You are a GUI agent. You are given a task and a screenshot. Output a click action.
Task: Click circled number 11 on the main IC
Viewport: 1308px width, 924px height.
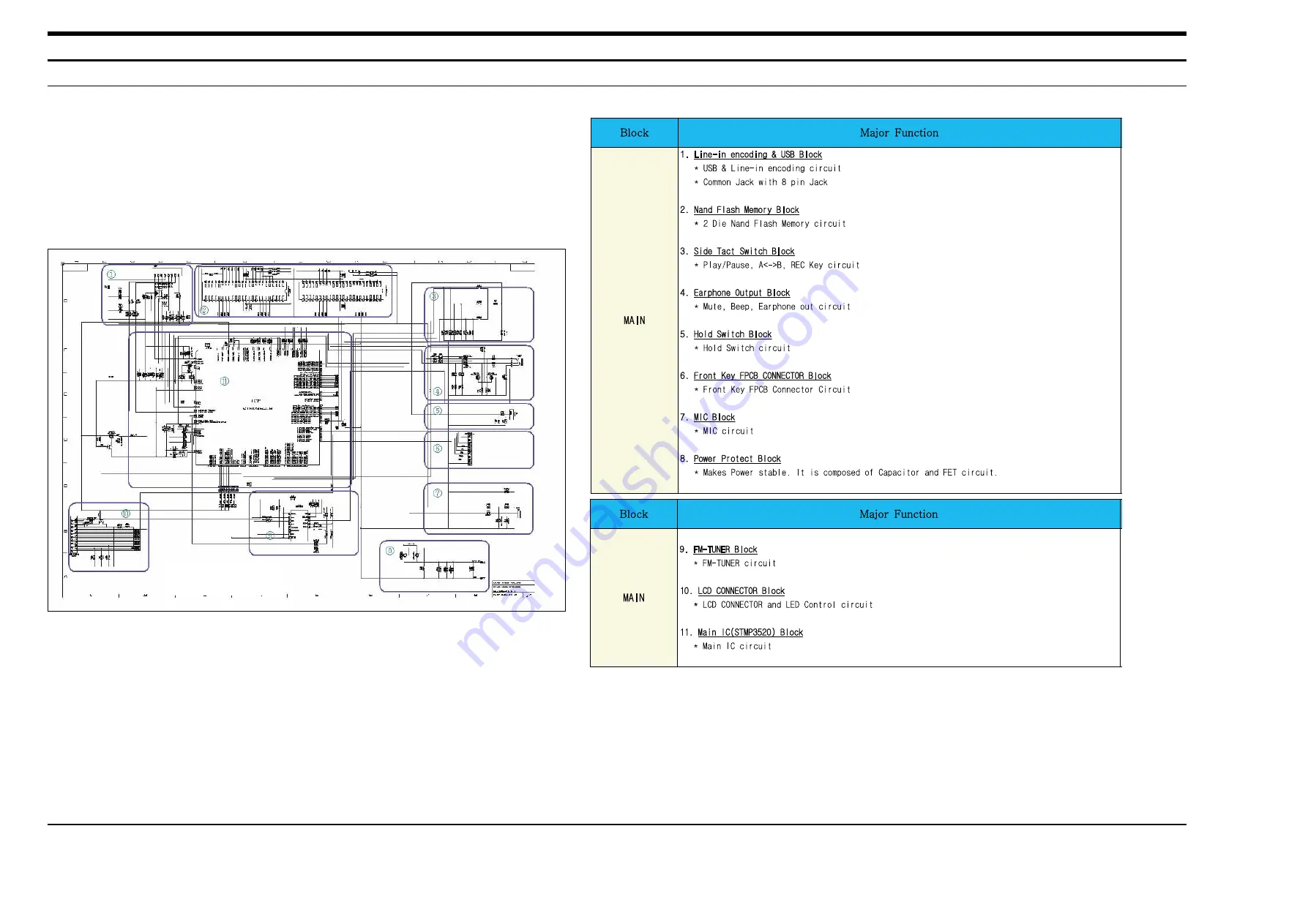(225, 381)
